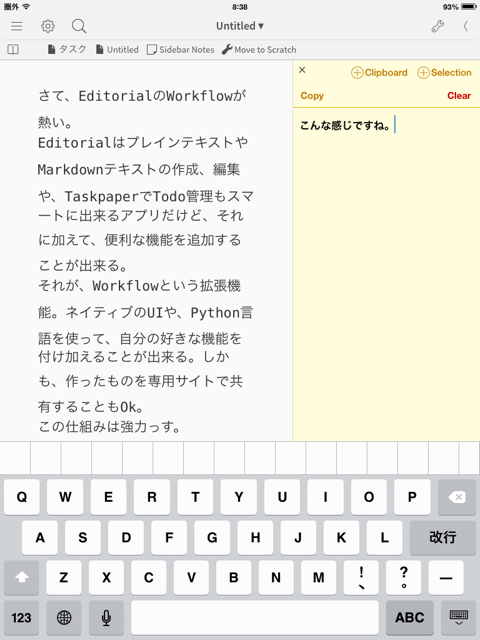Expand the Untitled document title dropdown

240,26
